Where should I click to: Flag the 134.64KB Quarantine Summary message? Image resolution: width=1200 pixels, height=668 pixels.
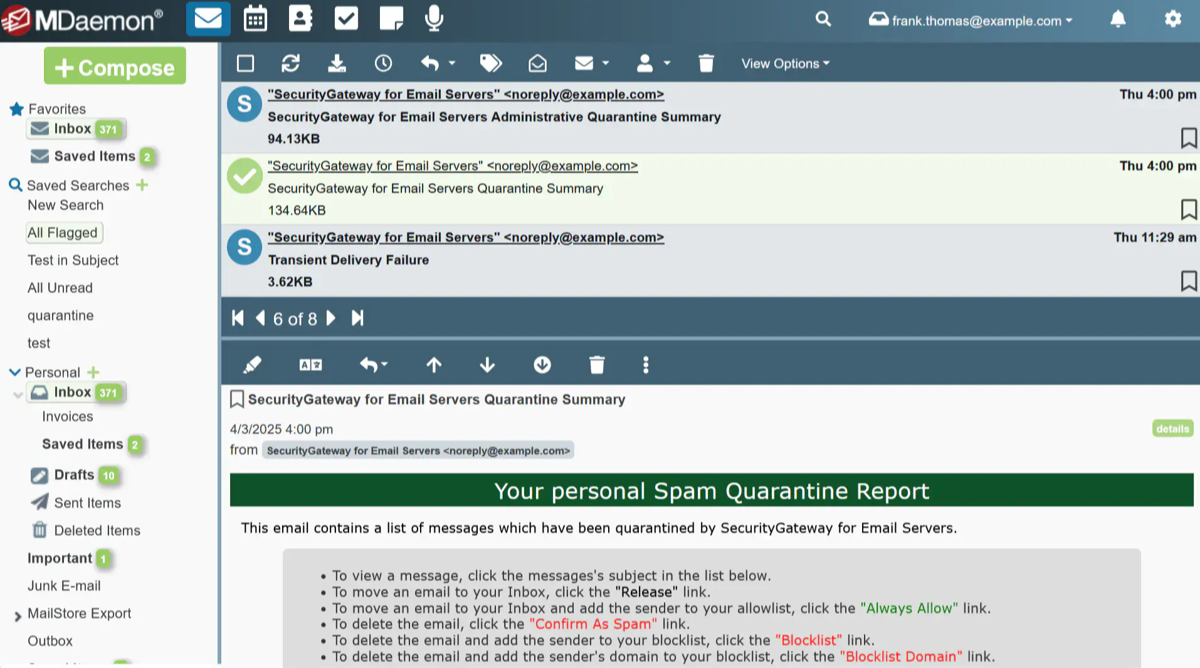click(1188, 209)
